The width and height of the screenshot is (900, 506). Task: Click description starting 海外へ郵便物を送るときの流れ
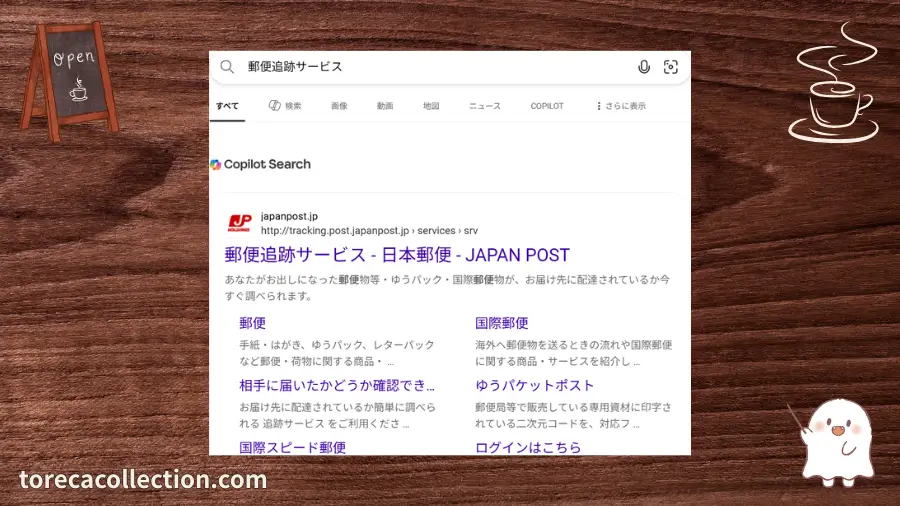(573, 353)
